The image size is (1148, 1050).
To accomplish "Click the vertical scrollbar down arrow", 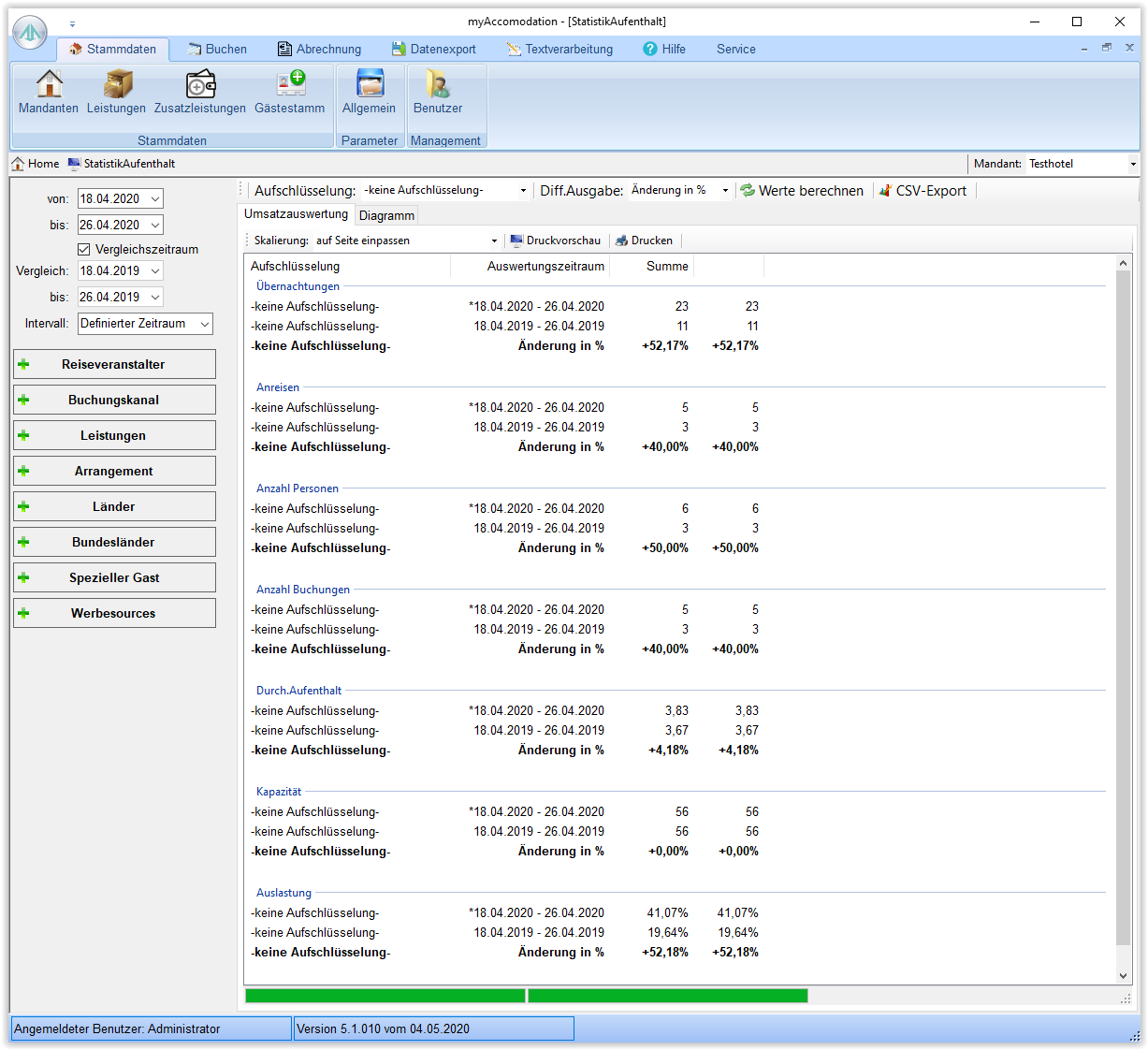I will (1124, 975).
